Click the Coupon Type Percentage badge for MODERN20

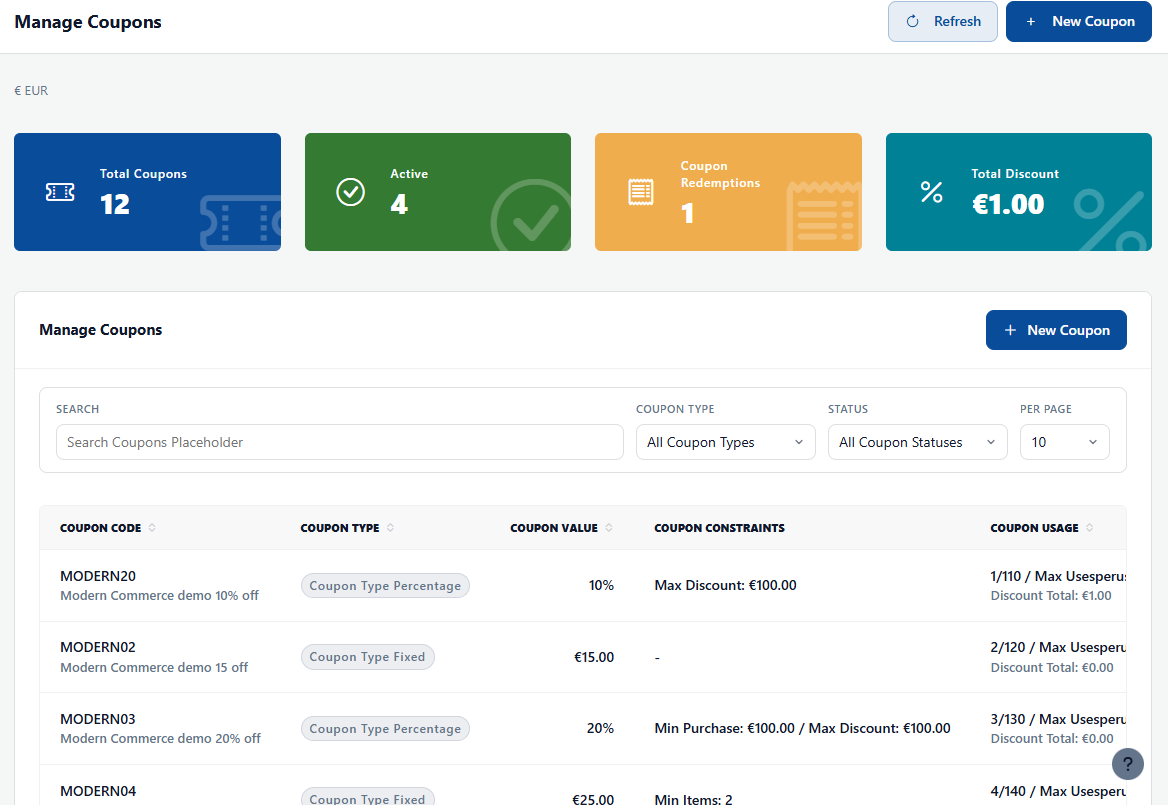click(x=385, y=585)
